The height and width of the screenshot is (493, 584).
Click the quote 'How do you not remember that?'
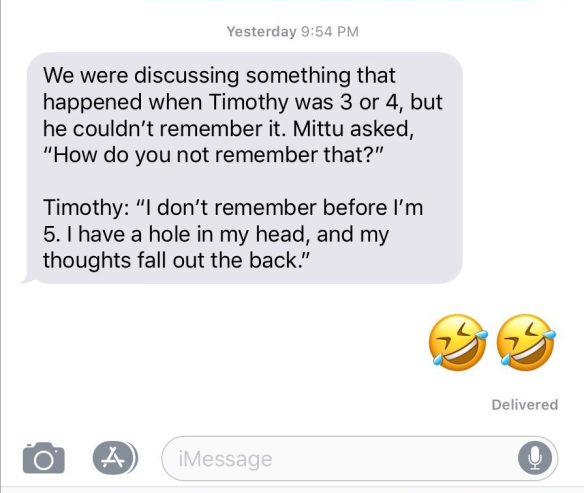click(213, 155)
